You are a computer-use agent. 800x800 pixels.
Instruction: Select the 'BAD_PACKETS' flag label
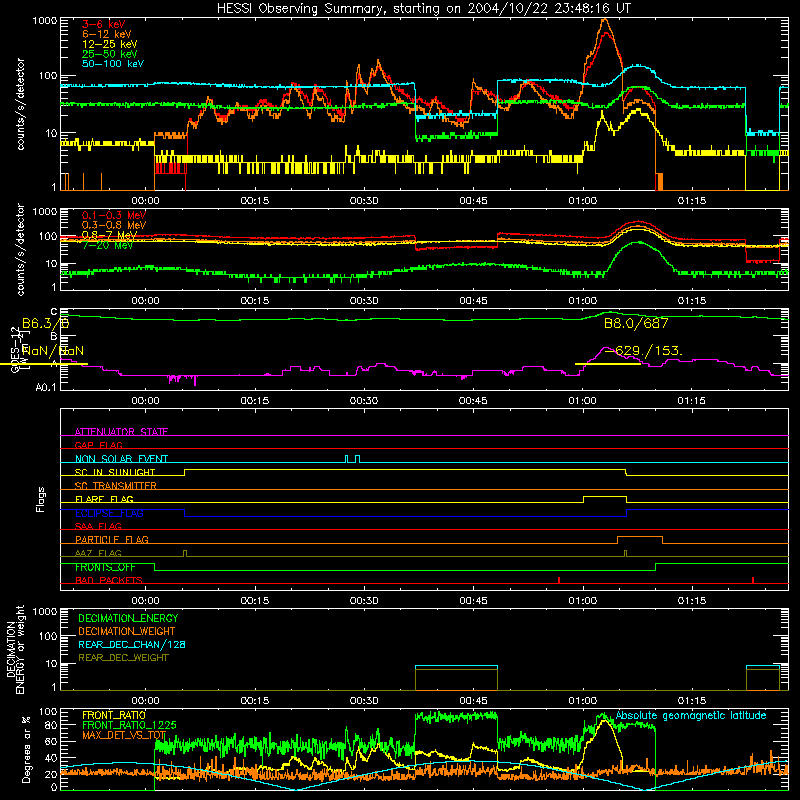click(x=108, y=580)
